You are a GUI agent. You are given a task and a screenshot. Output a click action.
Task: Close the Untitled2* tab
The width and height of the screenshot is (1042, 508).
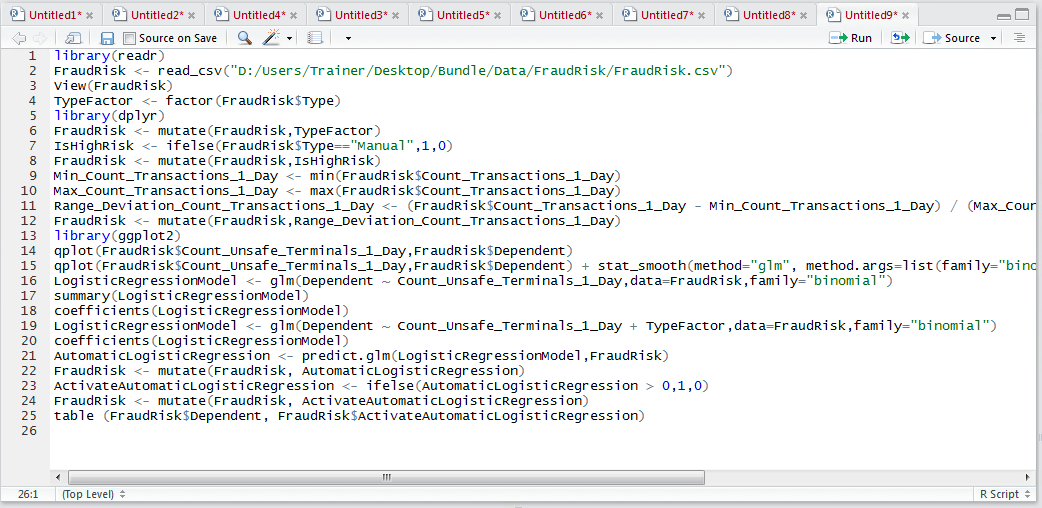[192, 15]
